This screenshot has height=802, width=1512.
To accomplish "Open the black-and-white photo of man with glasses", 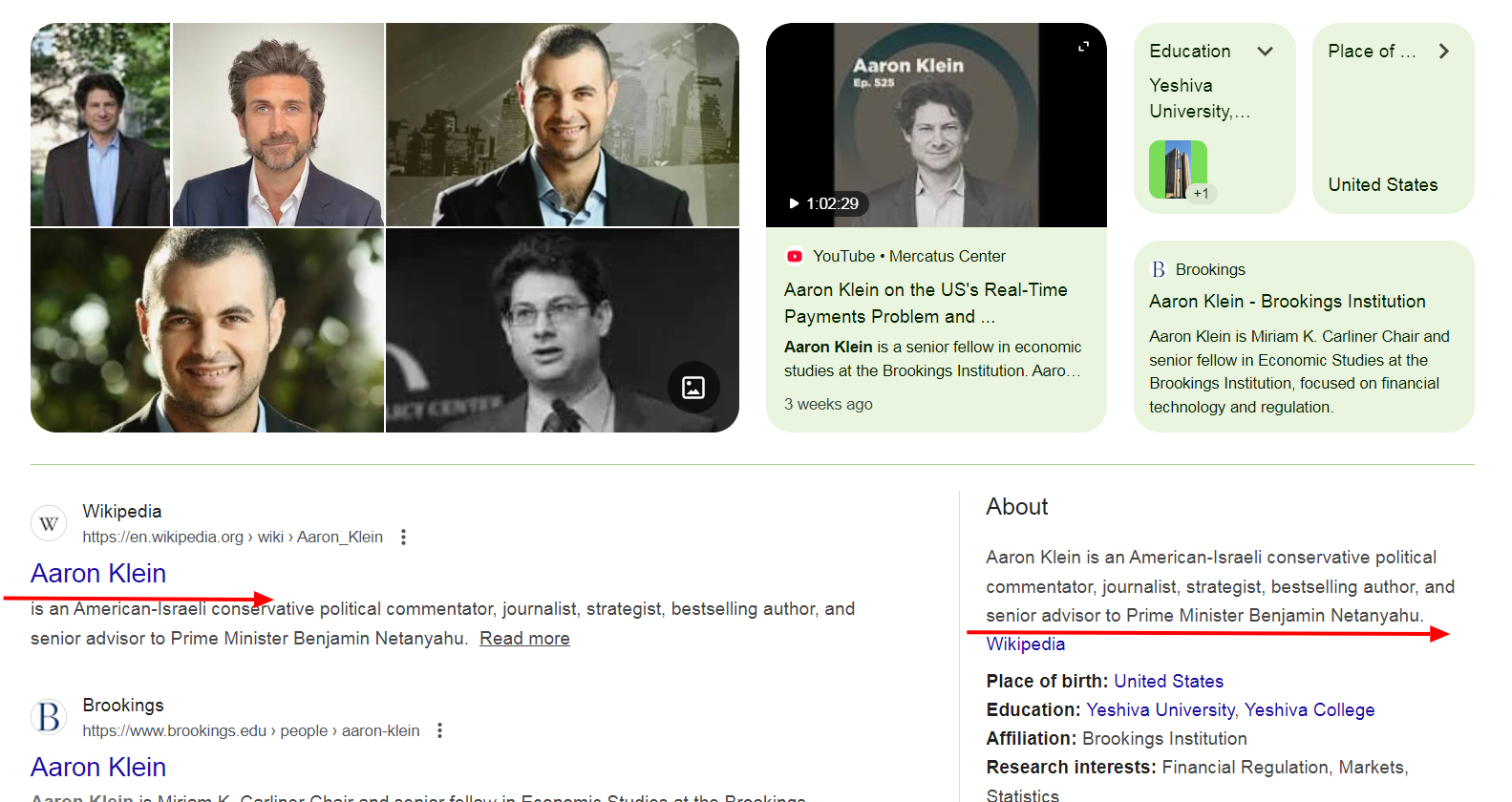I will 563,330.
